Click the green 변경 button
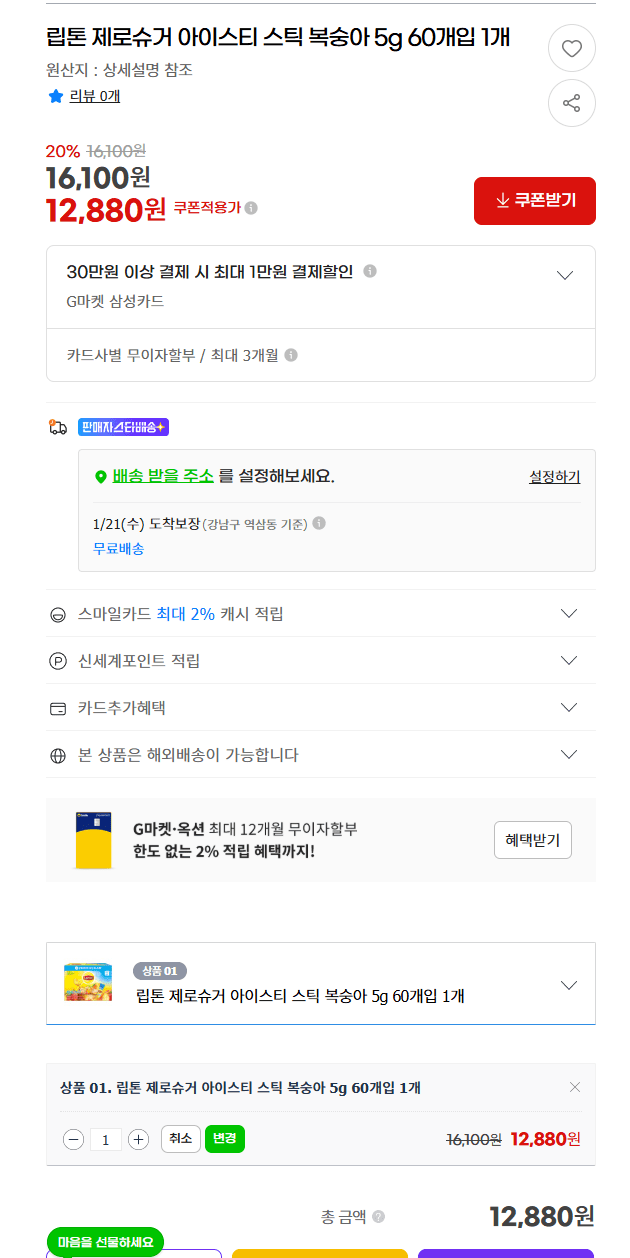Image resolution: width=630 pixels, height=1258 pixels. [225, 1139]
